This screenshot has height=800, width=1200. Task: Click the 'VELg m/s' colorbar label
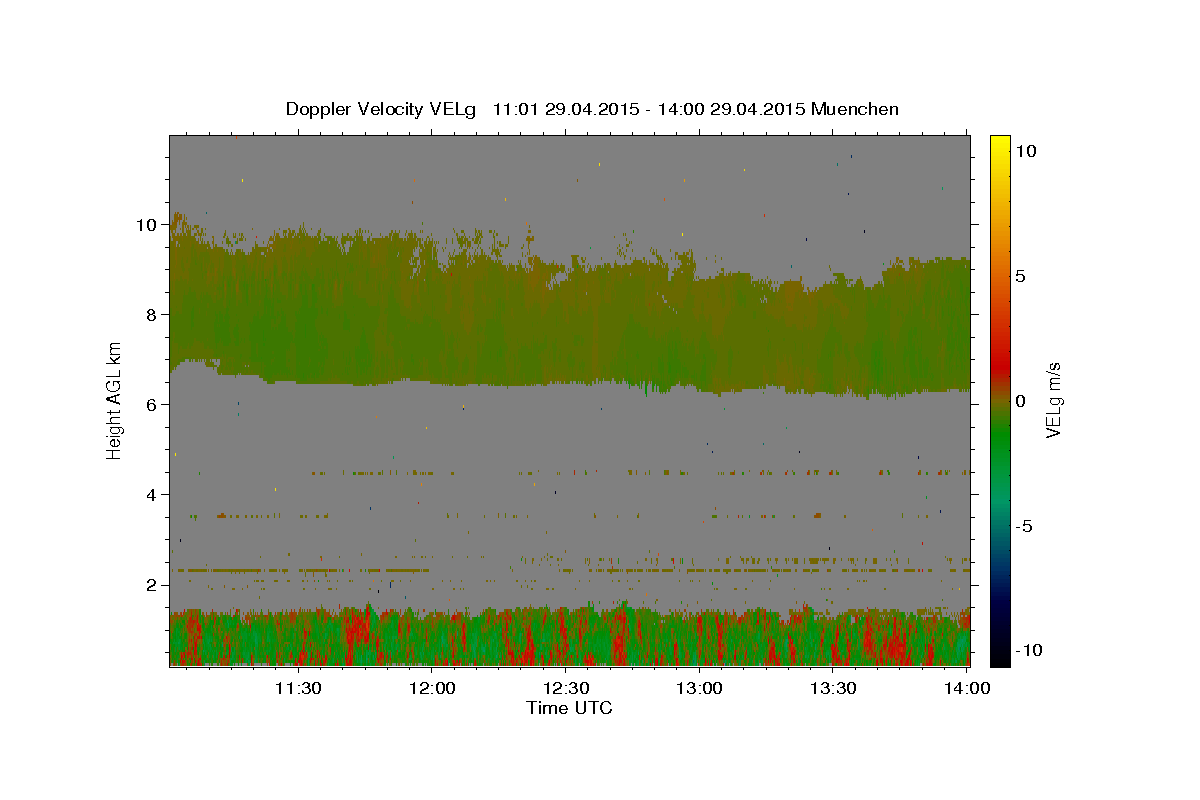[x=1054, y=401]
